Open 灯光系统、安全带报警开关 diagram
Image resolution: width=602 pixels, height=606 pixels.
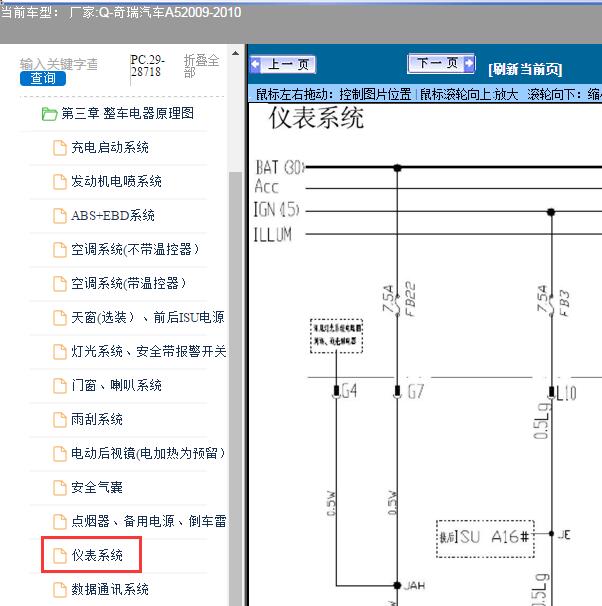click(x=148, y=352)
